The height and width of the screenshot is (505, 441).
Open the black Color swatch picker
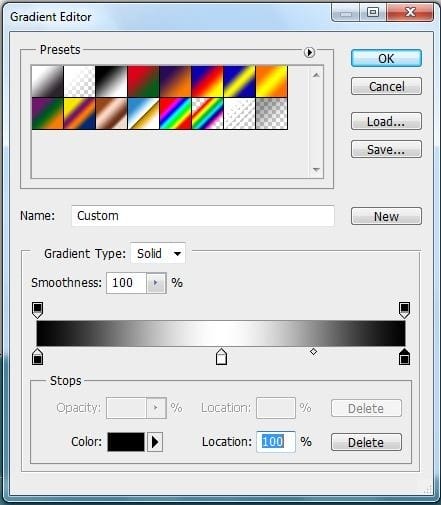(x=126, y=442)
